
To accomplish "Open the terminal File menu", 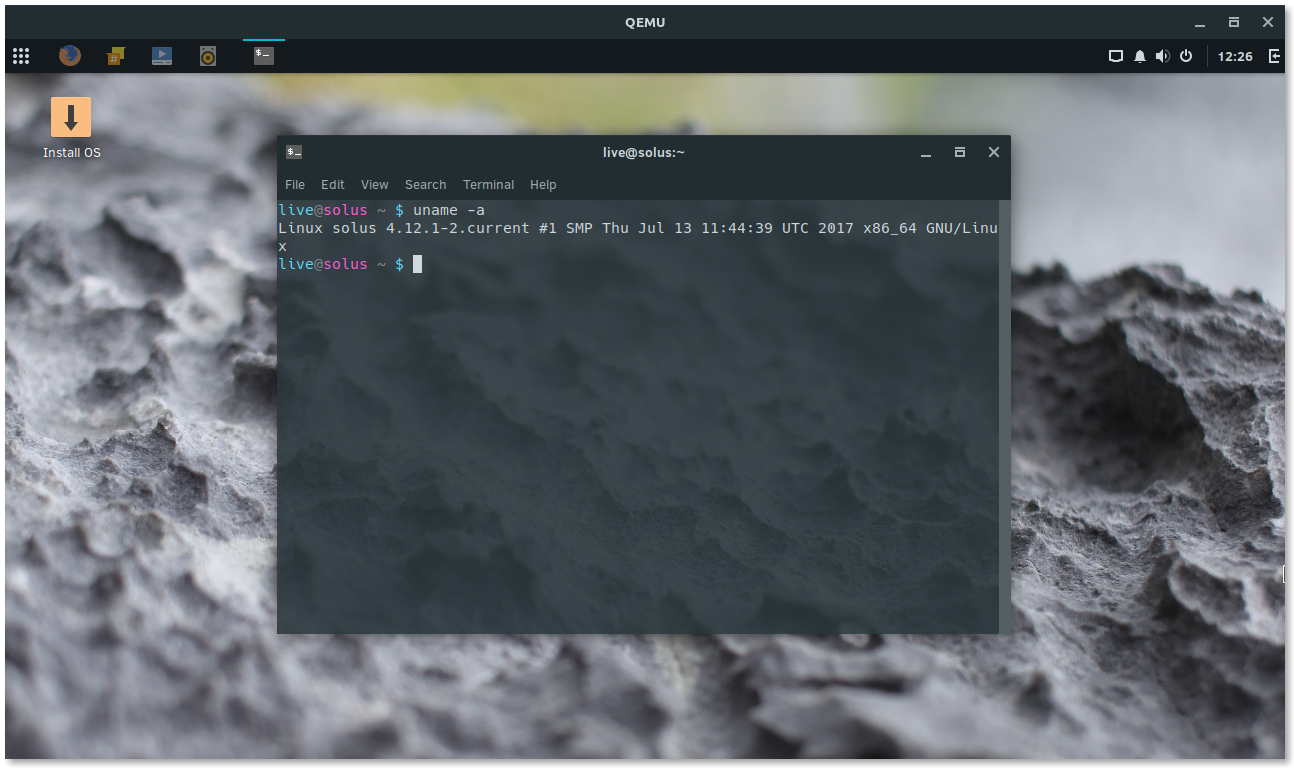I will (295, 185).
